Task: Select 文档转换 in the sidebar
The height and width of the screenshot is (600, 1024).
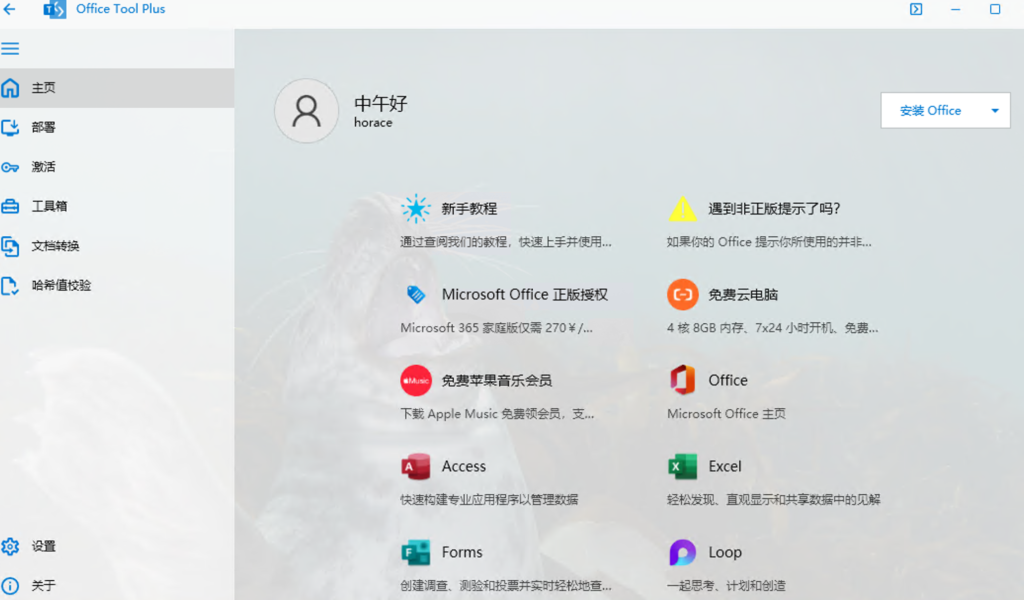Action: (x=55, y=246)
